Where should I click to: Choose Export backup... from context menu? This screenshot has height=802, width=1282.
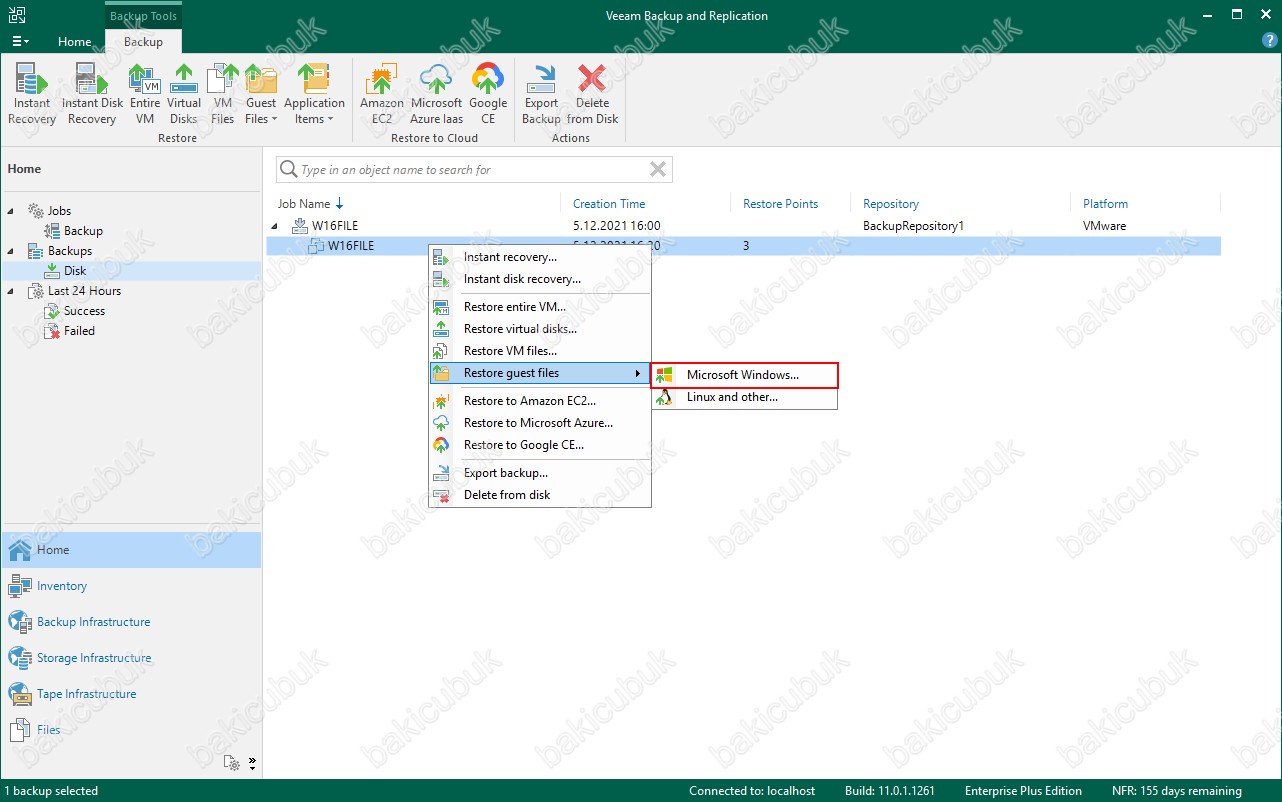click(540, 473)
